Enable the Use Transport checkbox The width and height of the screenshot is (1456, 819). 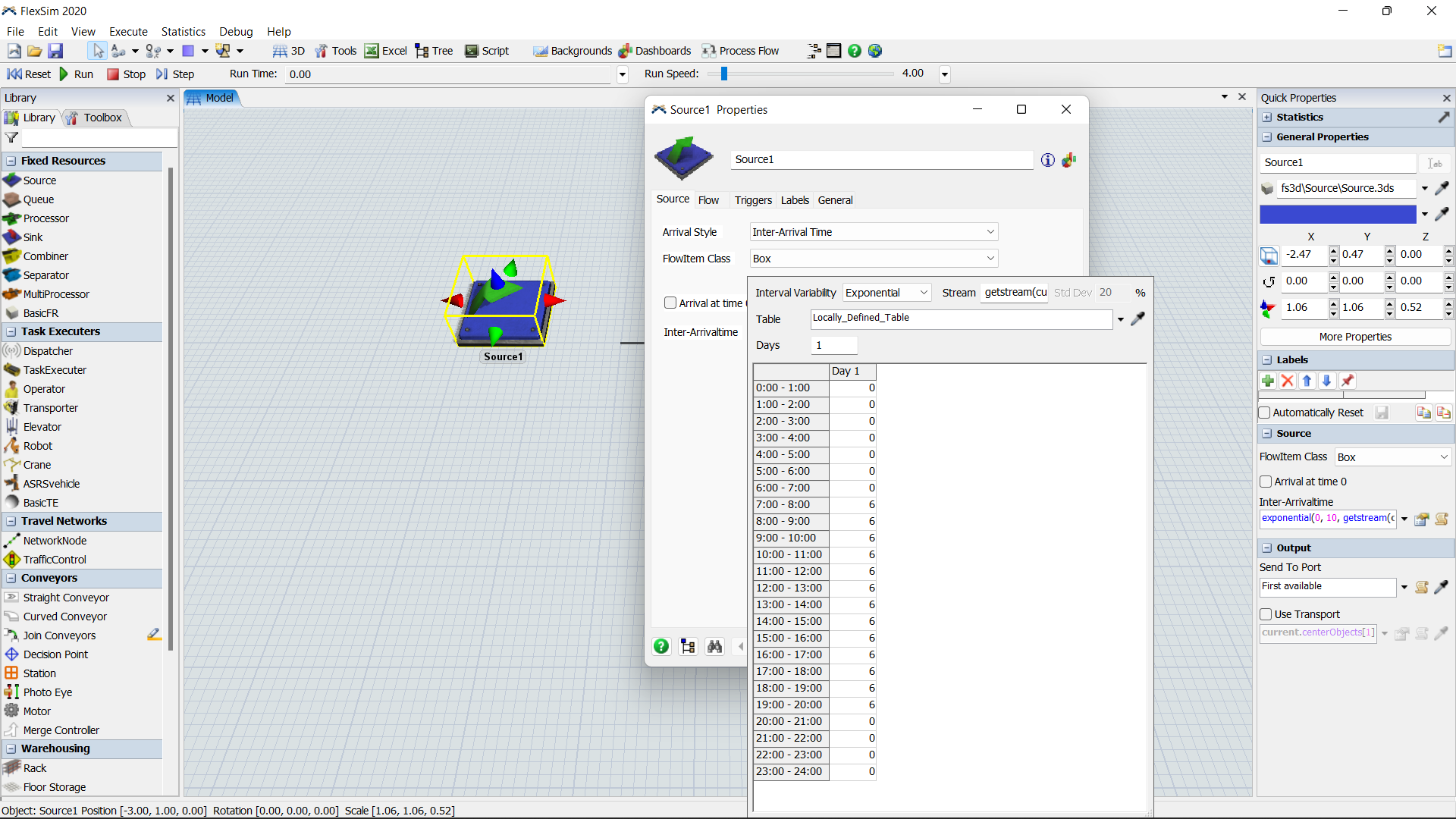click(1266, 614)
